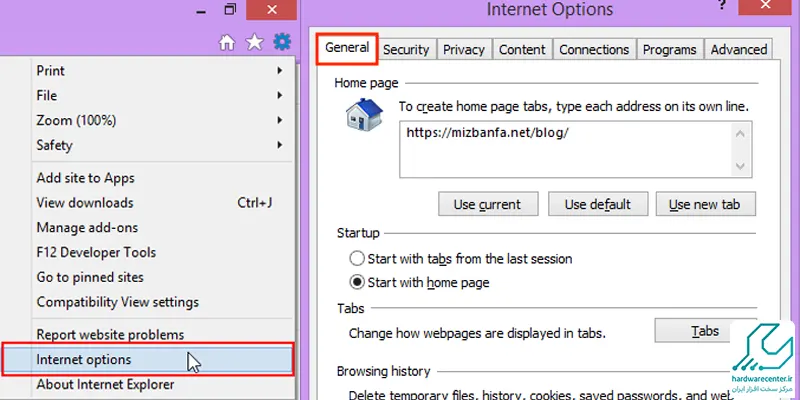
Task: Click the Tools gear icon
Action: 282,42
